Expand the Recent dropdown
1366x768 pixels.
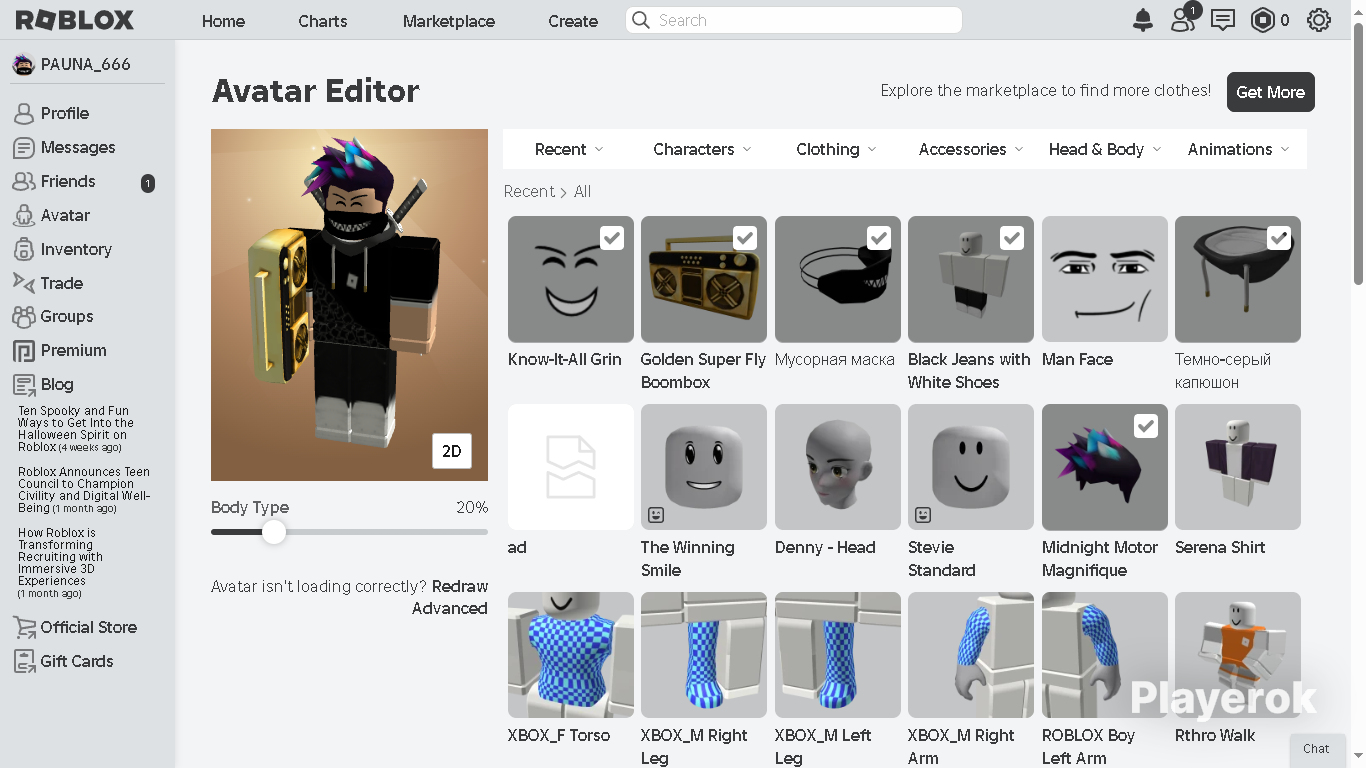tap(569, 149)
